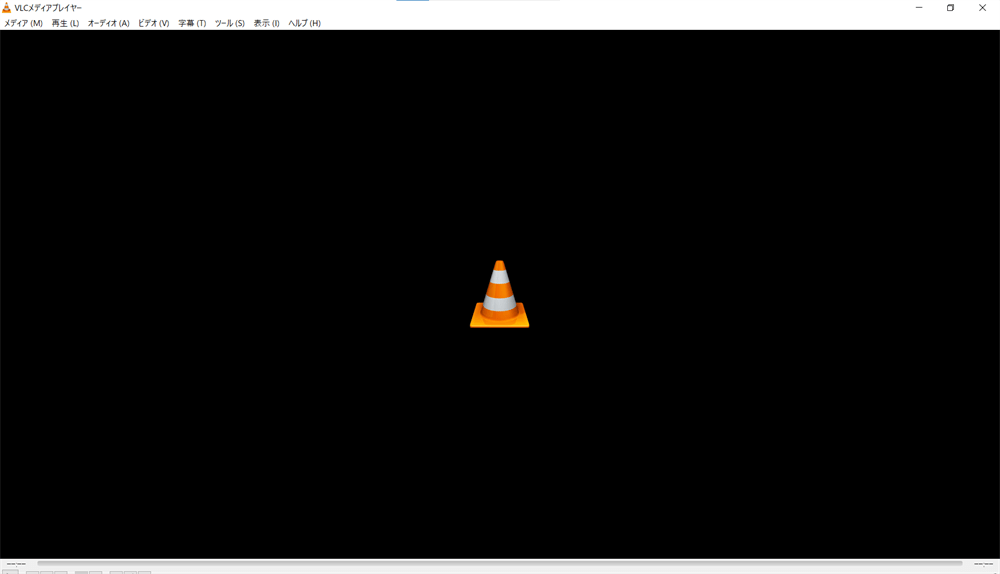Restore down the VLC window

(950, 8)
